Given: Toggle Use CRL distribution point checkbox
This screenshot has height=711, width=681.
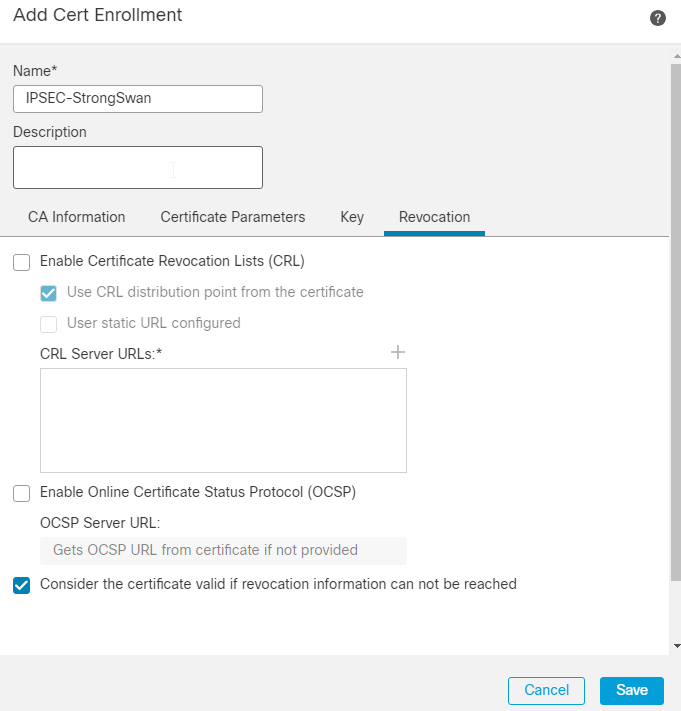Looking at the screenshot, I should (48, 293).
